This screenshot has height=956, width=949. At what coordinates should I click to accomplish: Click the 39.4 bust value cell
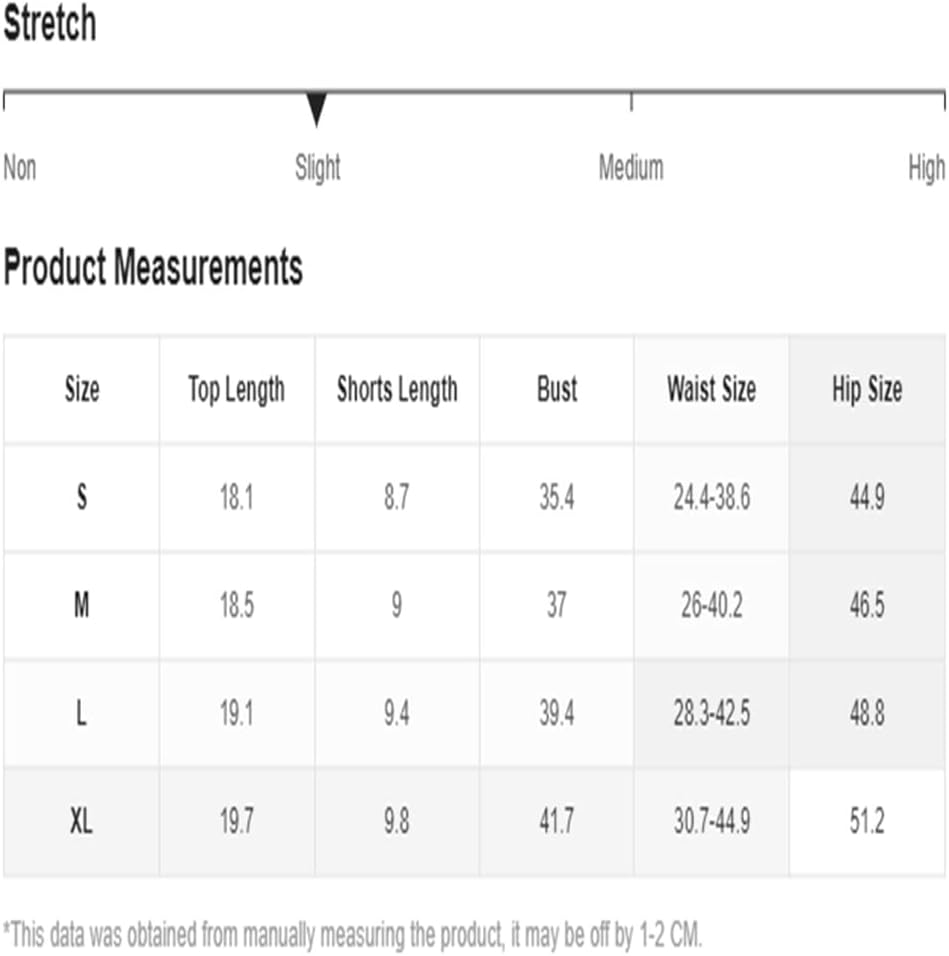[x=556, y=713]
